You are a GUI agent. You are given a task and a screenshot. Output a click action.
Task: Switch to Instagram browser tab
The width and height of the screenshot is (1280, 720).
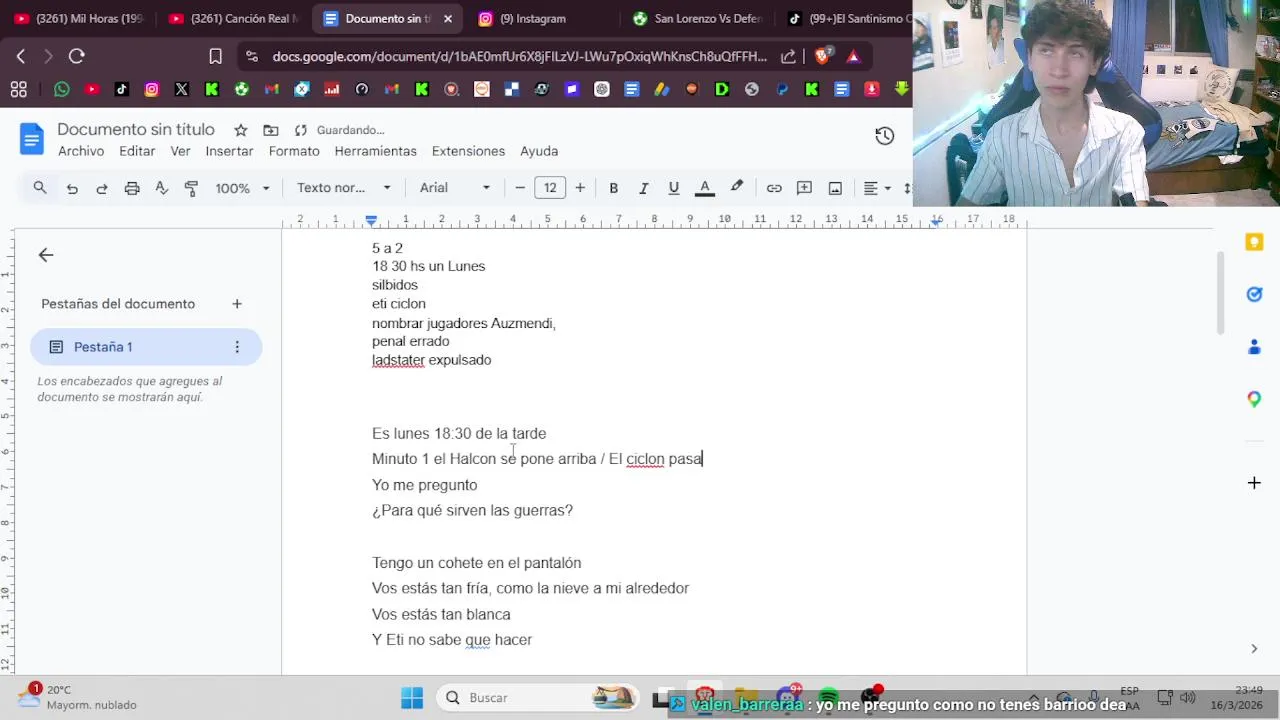click(x=540, y=18)
